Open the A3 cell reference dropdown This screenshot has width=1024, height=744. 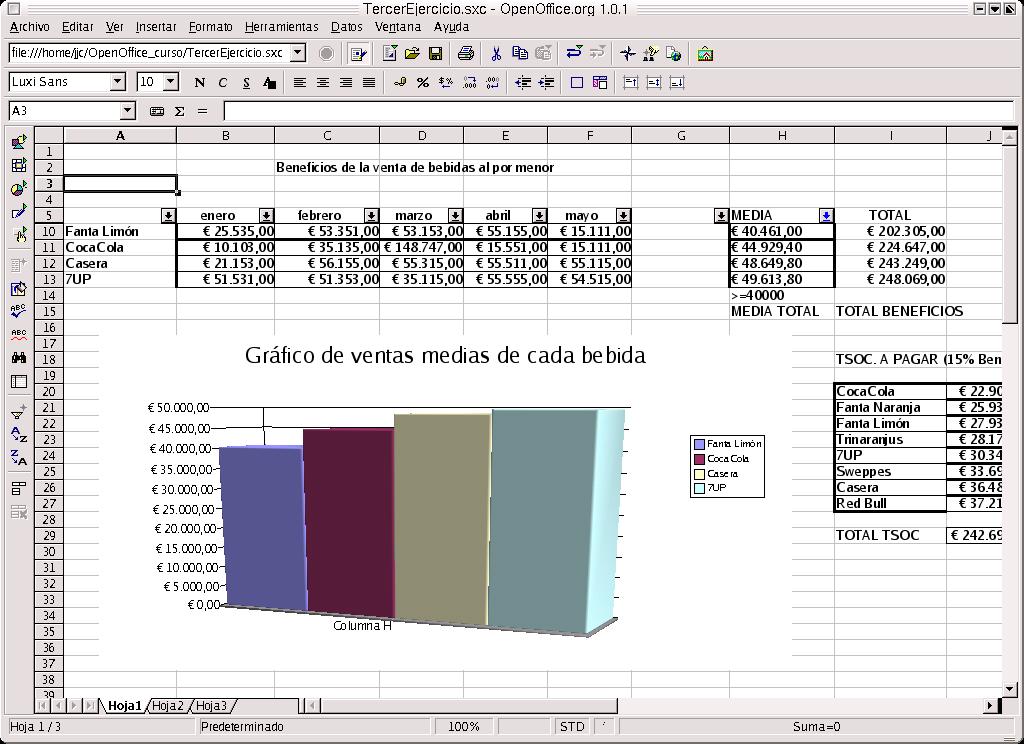point(127,111)
